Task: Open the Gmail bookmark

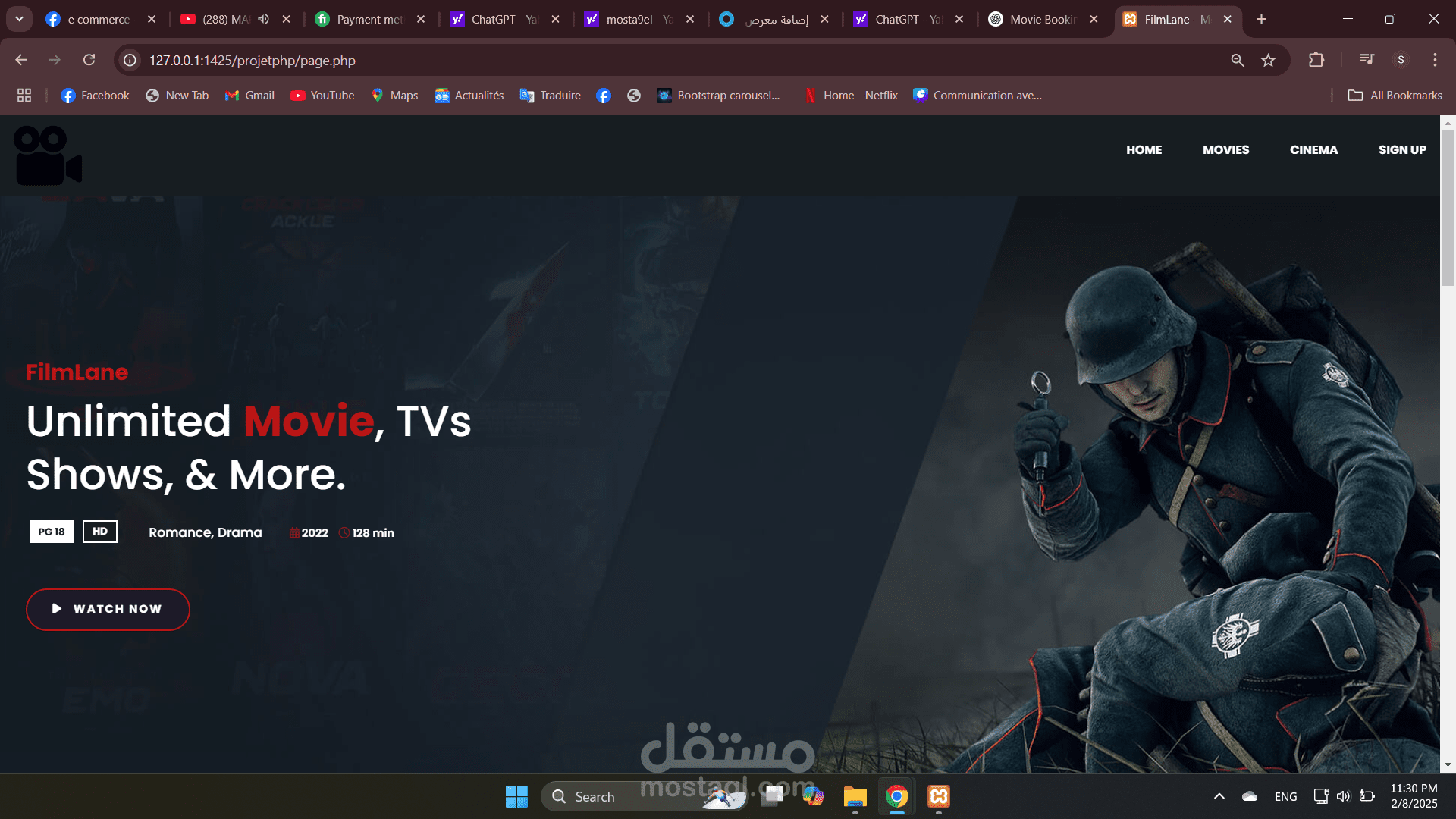Action: 249,96
